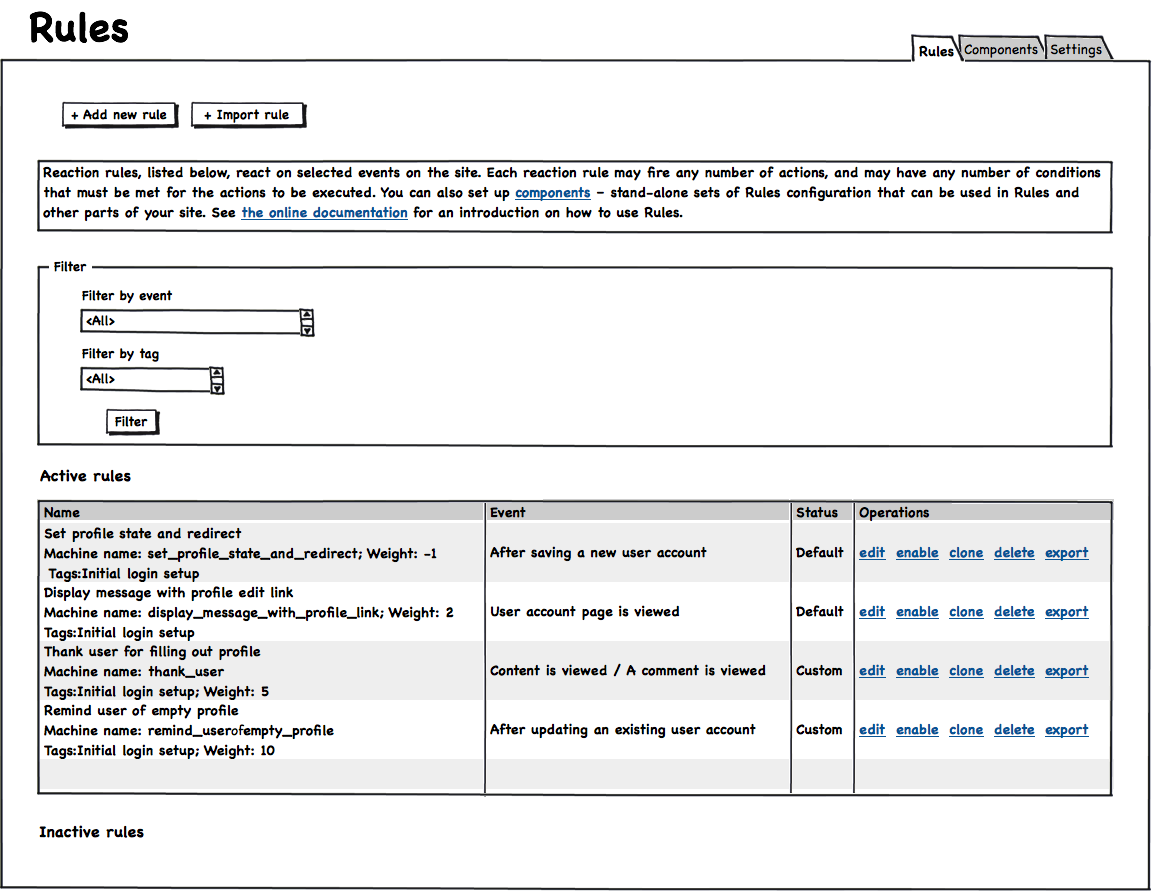The image size is (1152, 891).
Task: Export the Remind user of empty profile rule
Action: [1066, 730]
